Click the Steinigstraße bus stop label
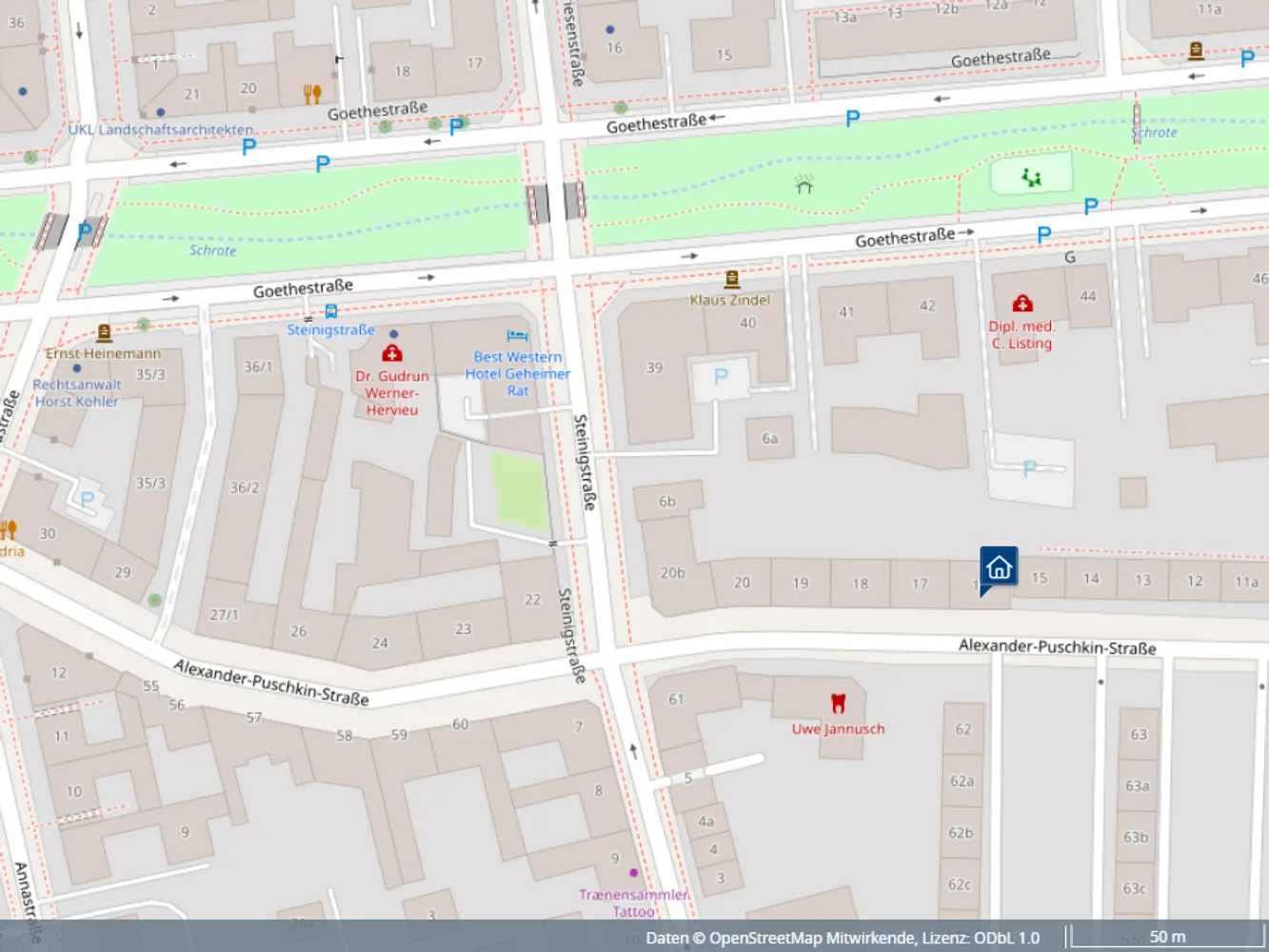Screen dimensions: 1269x952 click(x=330, y=329)
